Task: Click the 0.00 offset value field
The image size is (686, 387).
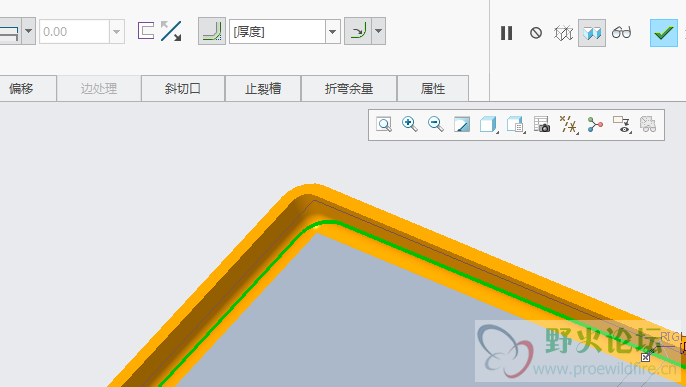Action: point(74,31)
